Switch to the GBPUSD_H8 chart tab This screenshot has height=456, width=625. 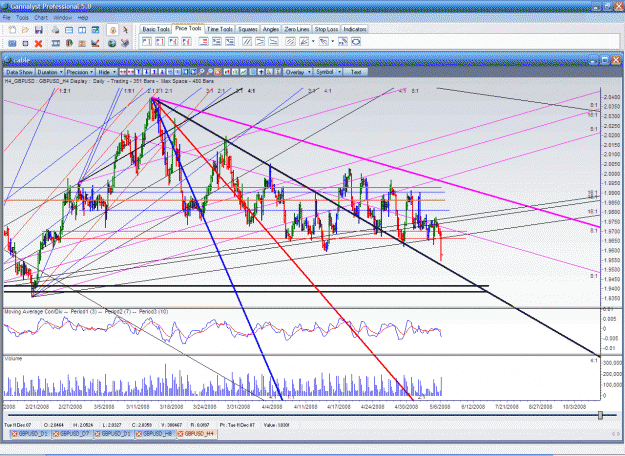point(155,434)
